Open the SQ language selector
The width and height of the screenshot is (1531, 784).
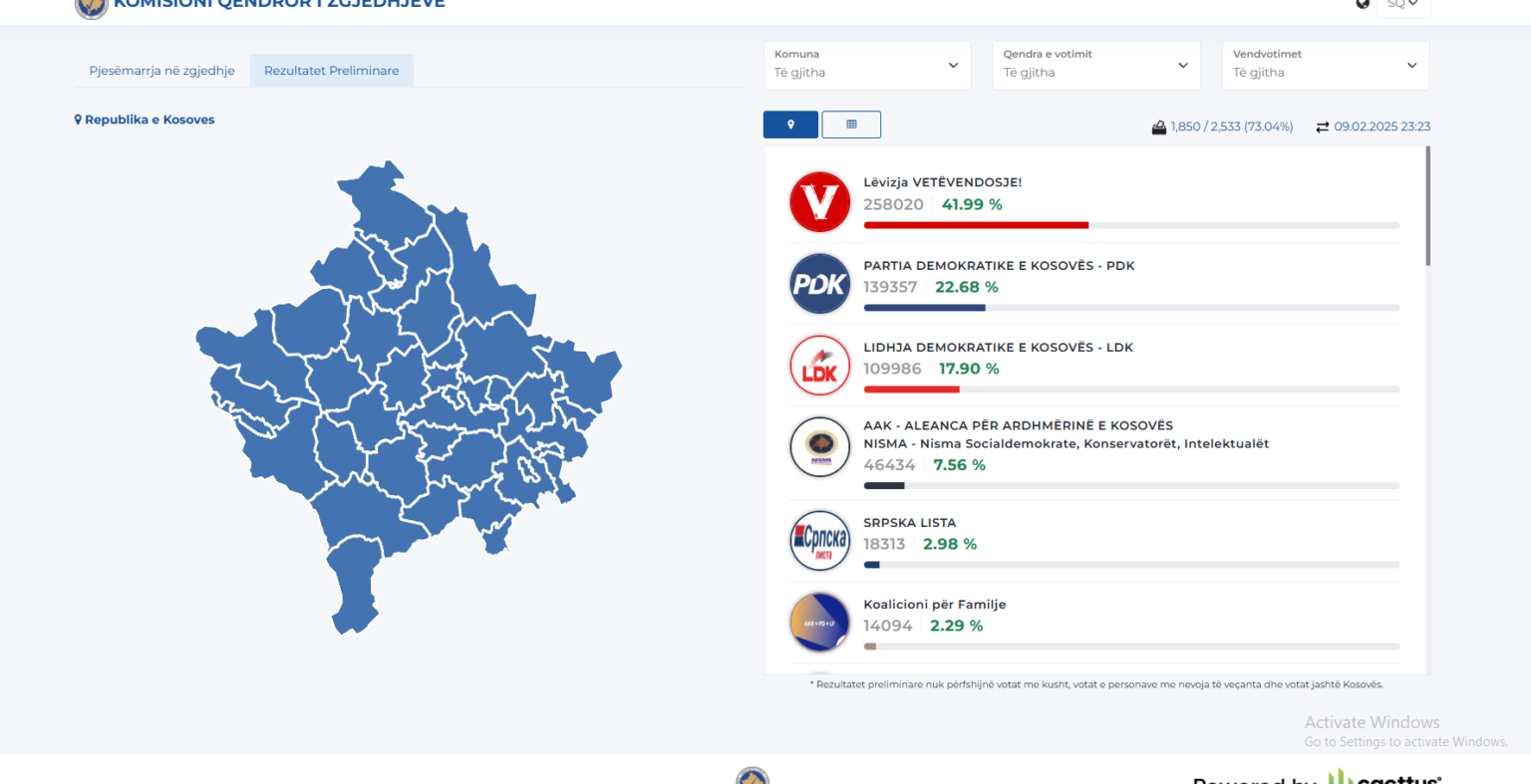[1402, 5]
